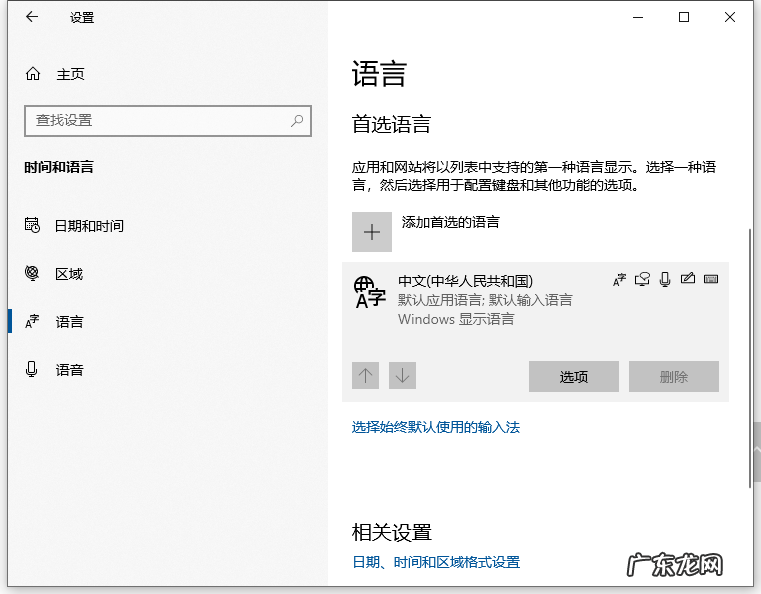The height and width of the screenshot is (594, 761).
Task: Open 选择始终默认使用的输入法 link
Action: click(x=436, y=427)
